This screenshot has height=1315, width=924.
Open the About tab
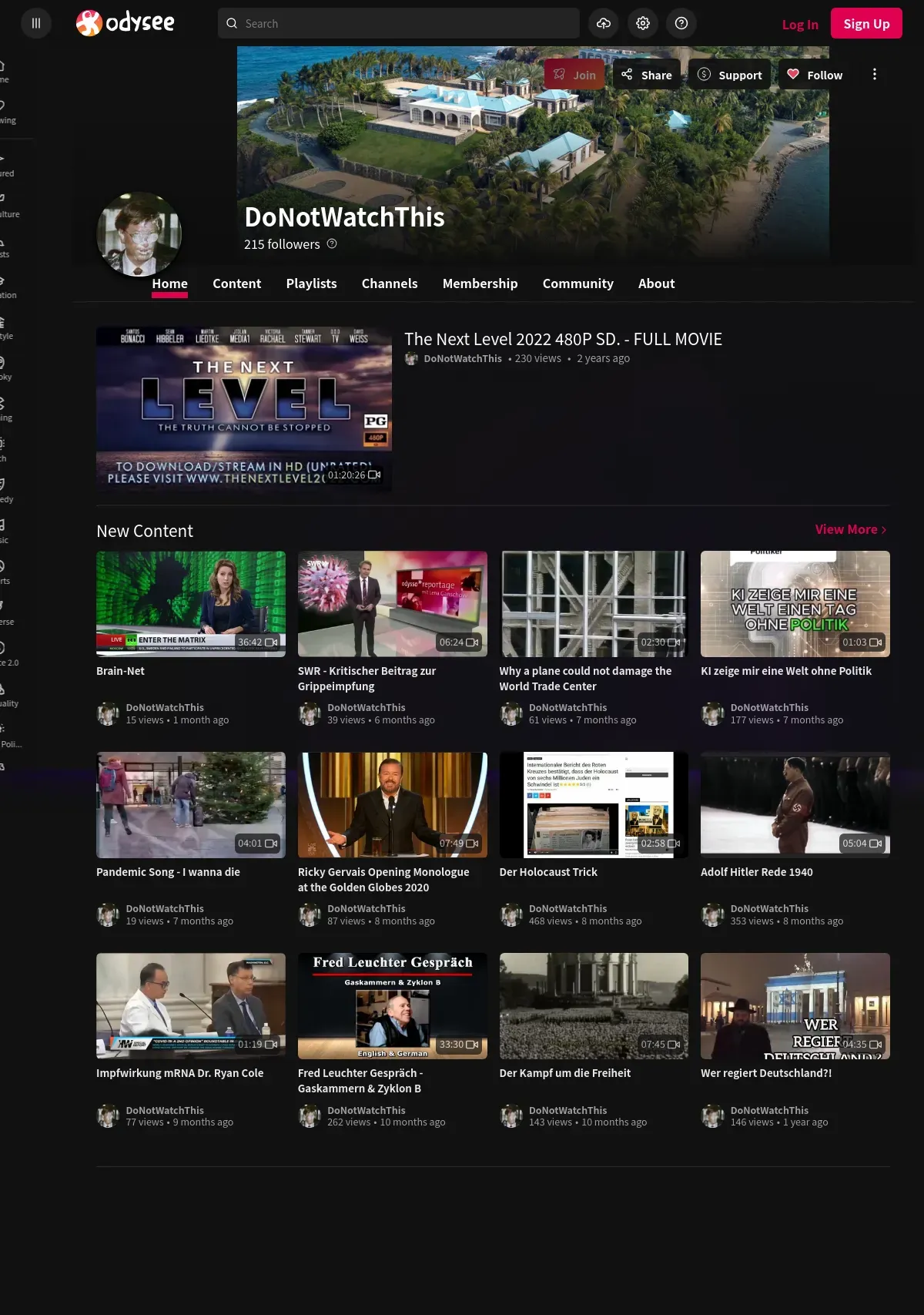point(656,283)
